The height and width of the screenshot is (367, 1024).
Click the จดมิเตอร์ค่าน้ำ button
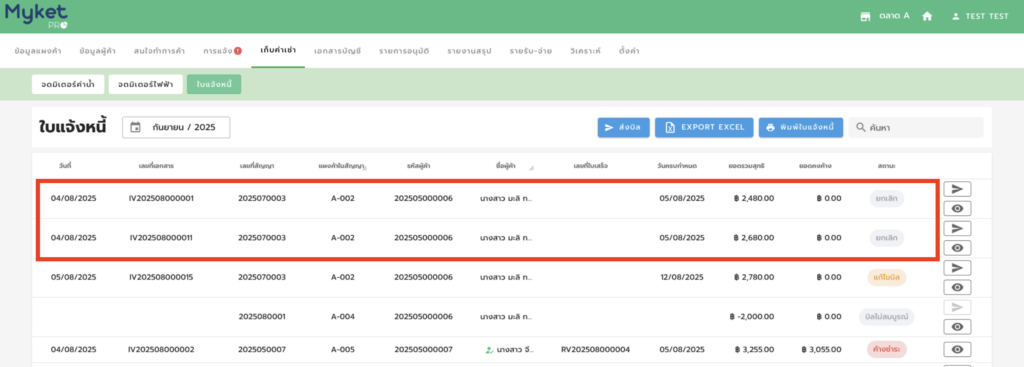[x=68, y=84]
